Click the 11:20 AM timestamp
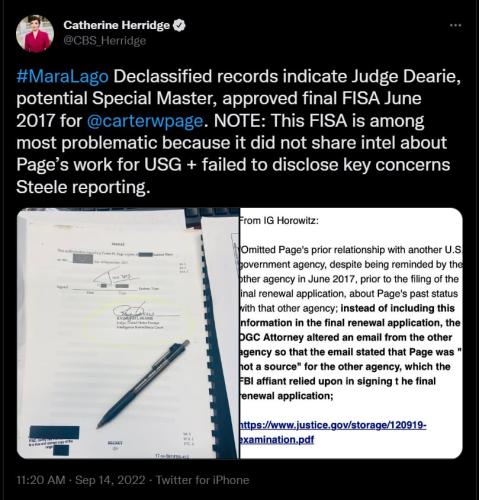Viewport: 479px width, 500px height. (41, 480)
